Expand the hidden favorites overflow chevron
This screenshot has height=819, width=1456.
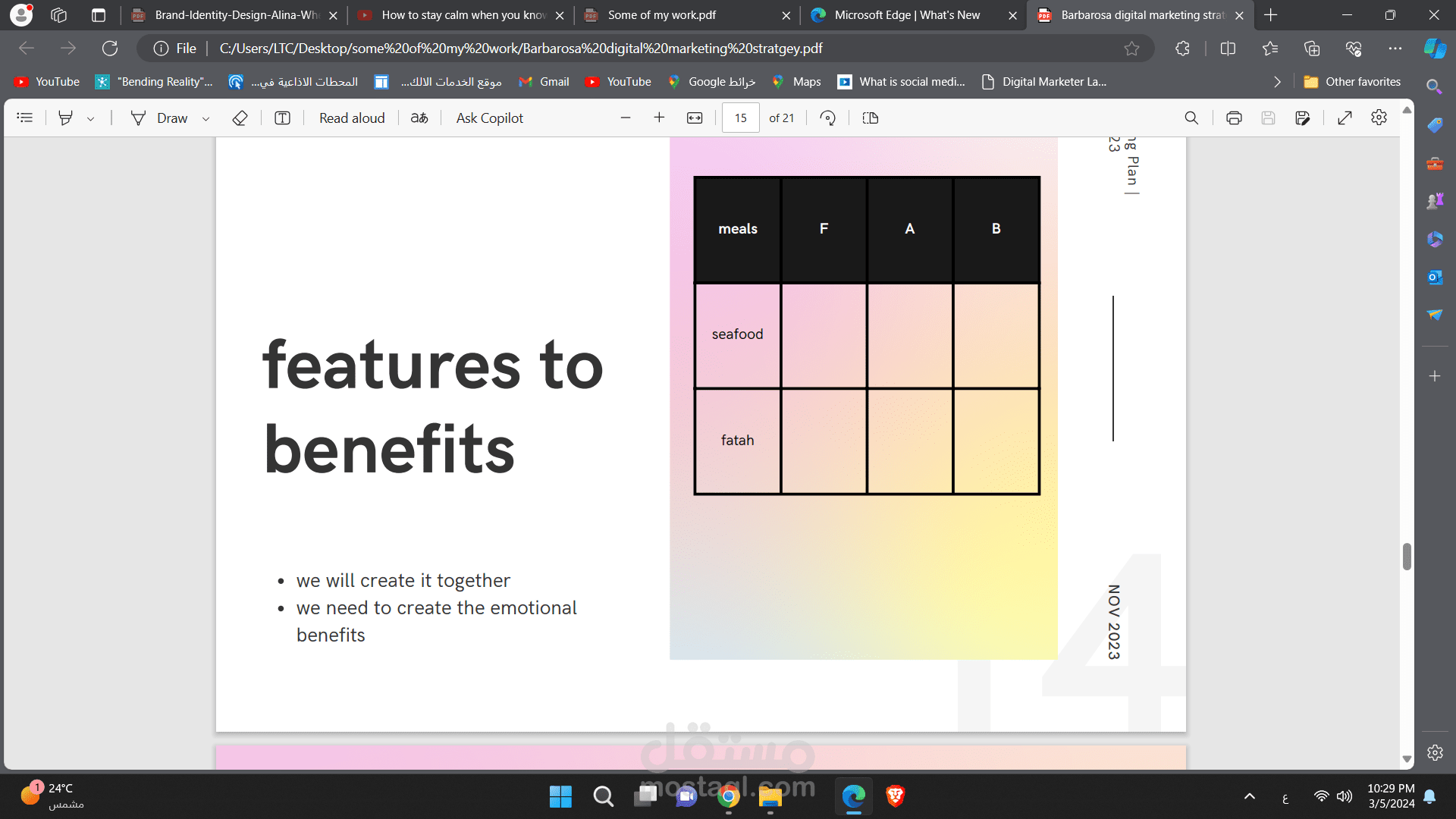click(x=1277, y=82)
